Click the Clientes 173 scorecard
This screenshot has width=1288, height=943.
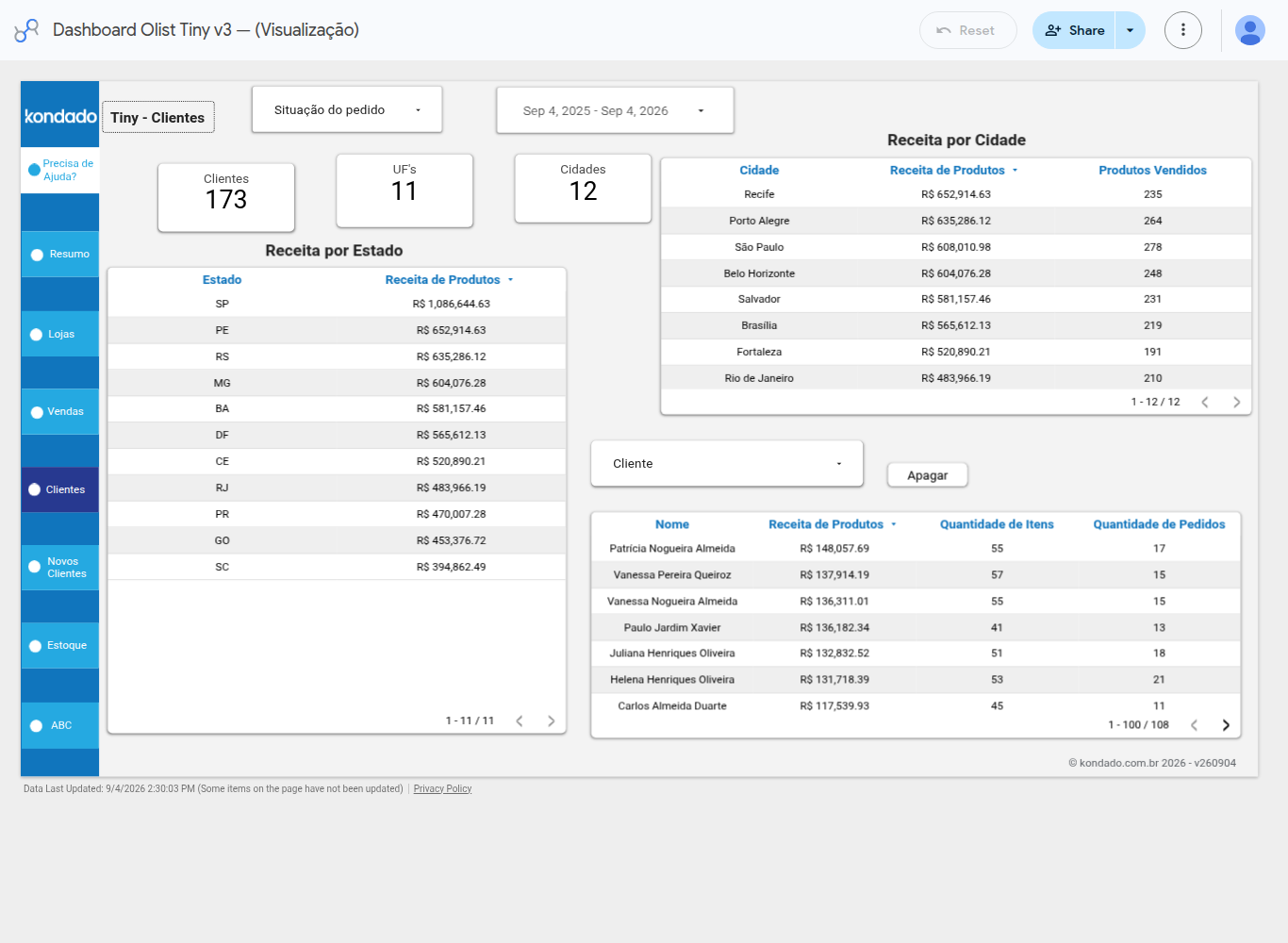pyautogui.click(x=226, y=197)
